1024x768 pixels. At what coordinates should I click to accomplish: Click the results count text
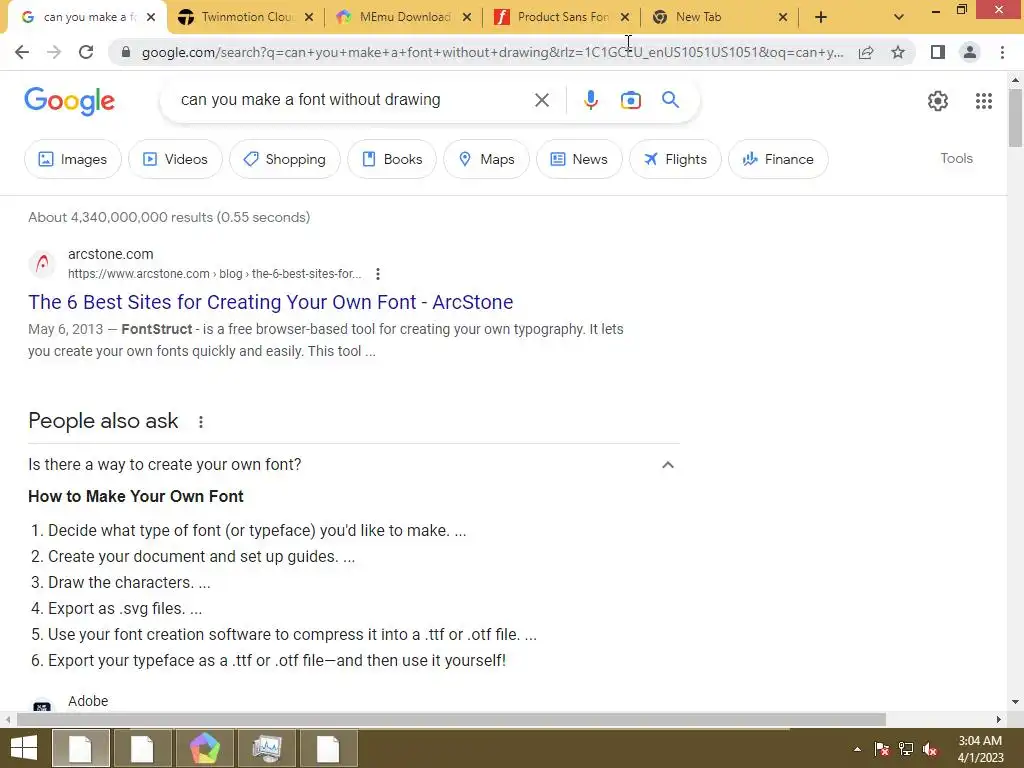pyautogui.click(x=169, y=217)
